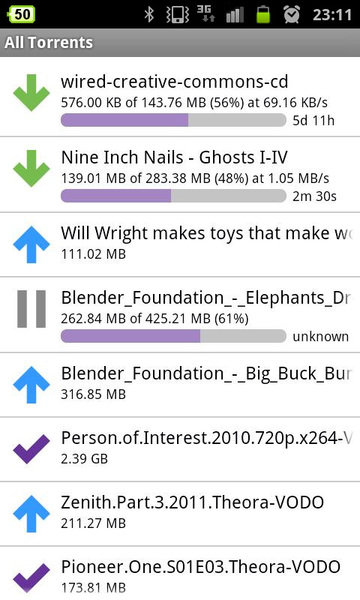
Task: Tap the finished checkmark beside Pioneer.One.S01E03
Action: 31,578
